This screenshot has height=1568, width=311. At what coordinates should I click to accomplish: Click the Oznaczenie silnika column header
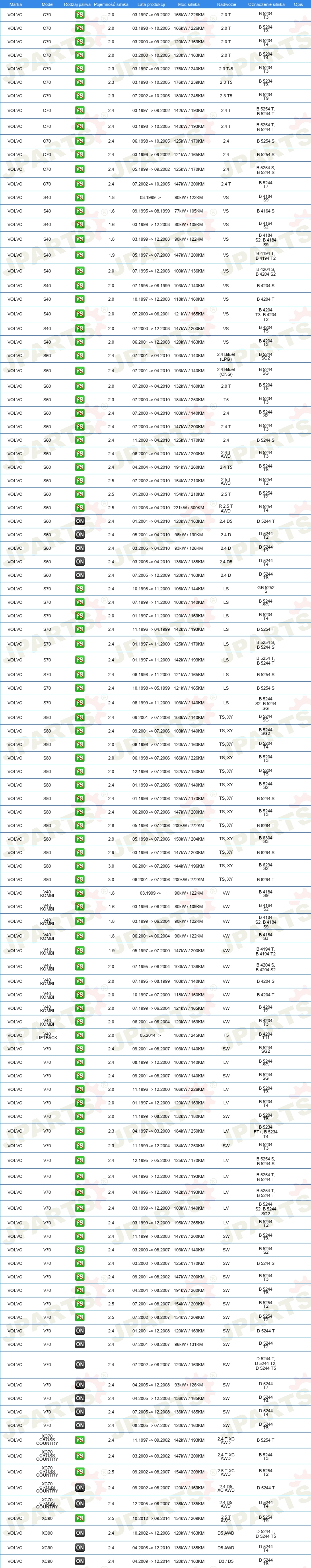(x=266, y=4)
